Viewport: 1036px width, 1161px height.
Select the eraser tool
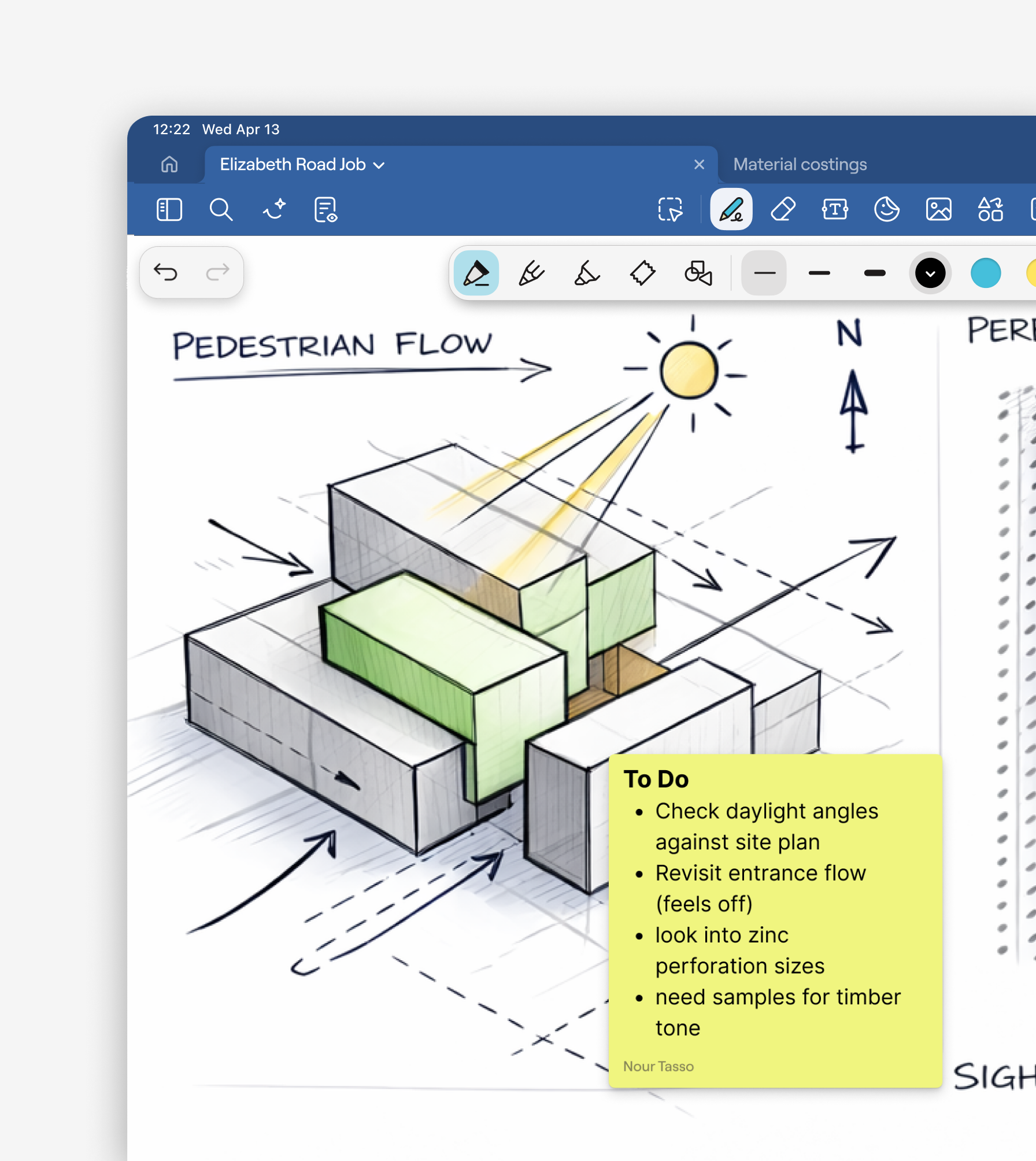[783, 209]
